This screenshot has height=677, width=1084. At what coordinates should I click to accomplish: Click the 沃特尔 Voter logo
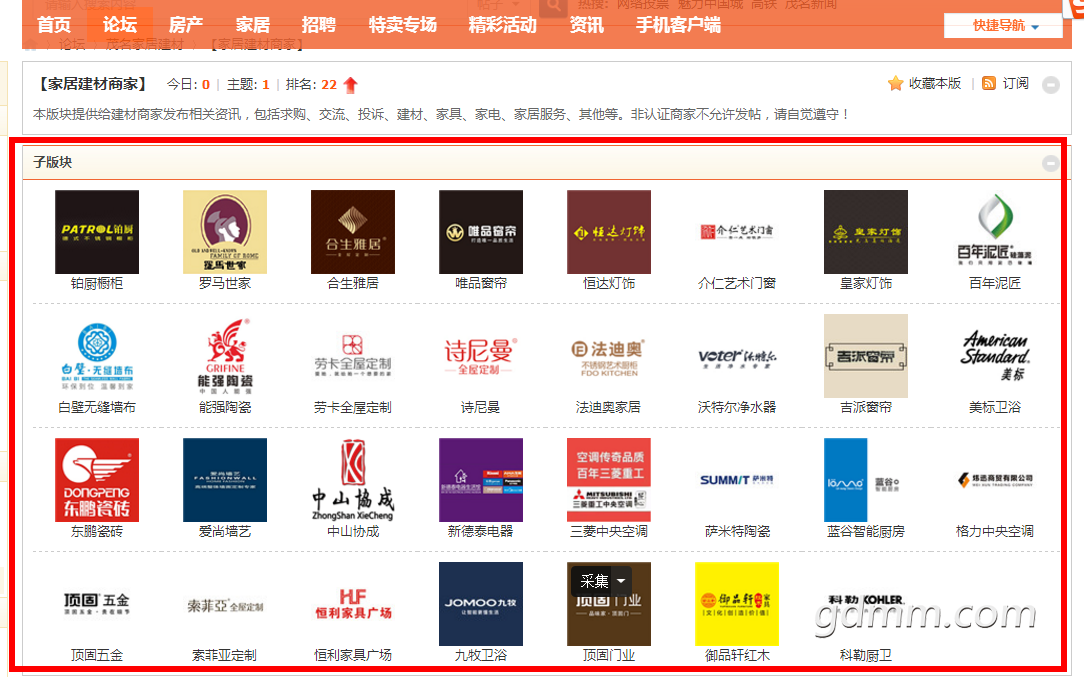(x=737, y=356)
